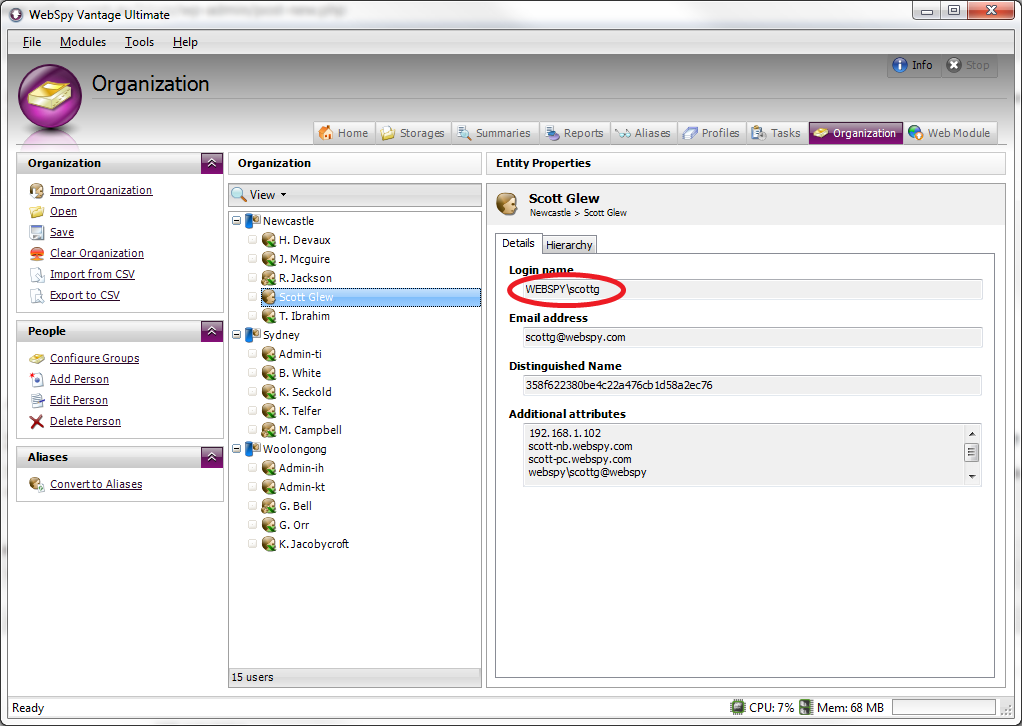Image resolution: width=1022 pixels, height=726 pixels.
Task: Switch to the Storages tab
Action: click(x=413, y=133)
